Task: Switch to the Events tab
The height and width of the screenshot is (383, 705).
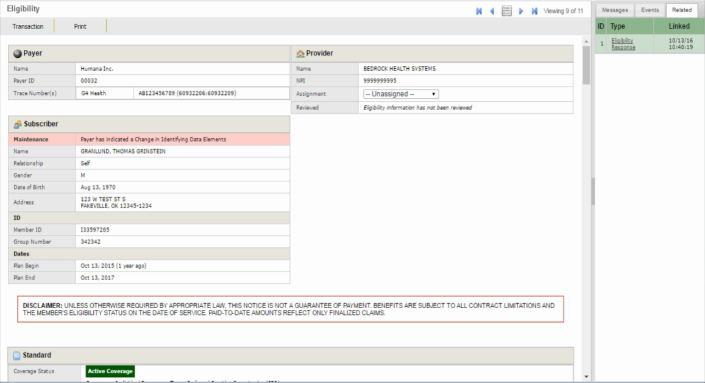Action: pyautogui.click(x=650, y=10)
